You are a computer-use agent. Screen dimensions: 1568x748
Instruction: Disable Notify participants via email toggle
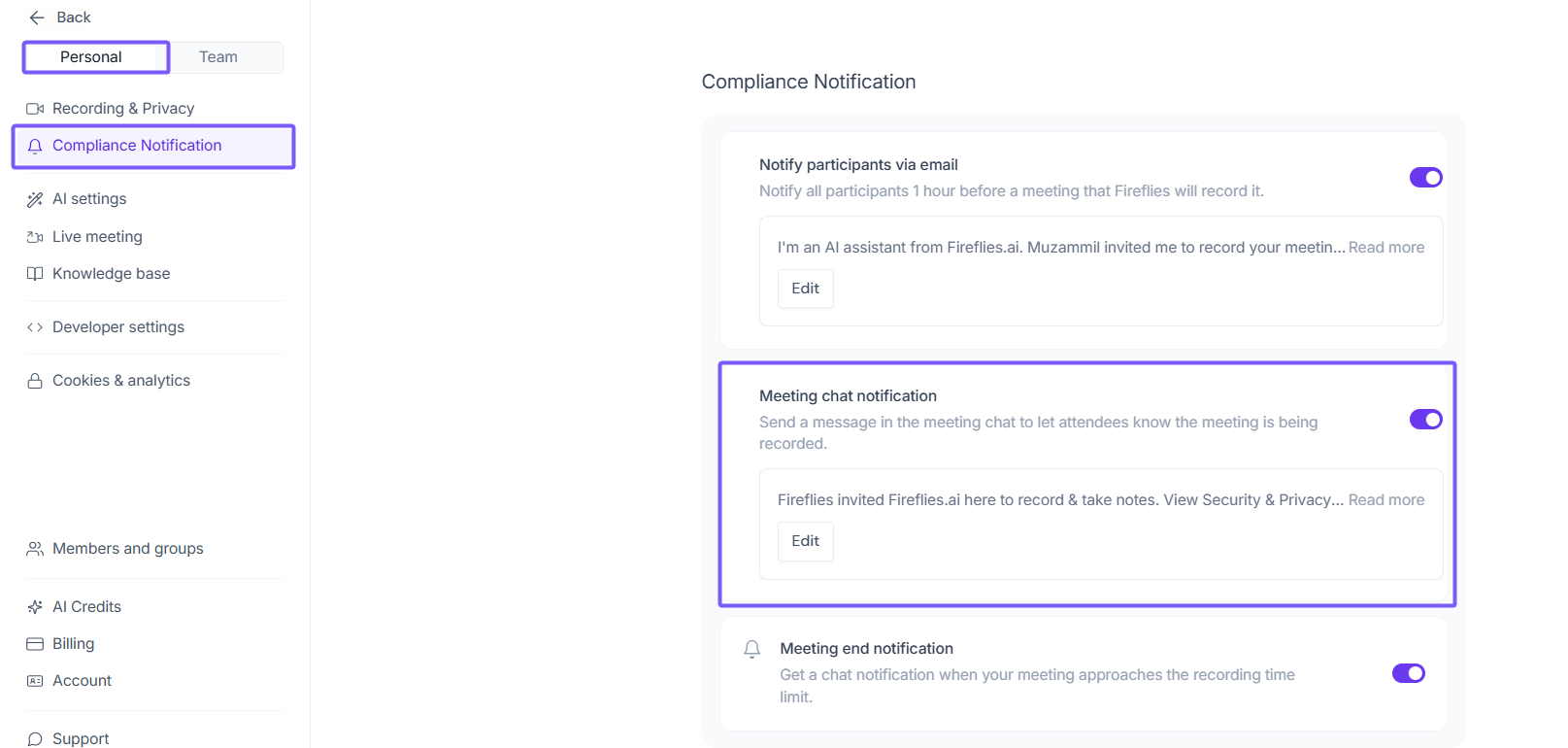(x=1425, y=178)
